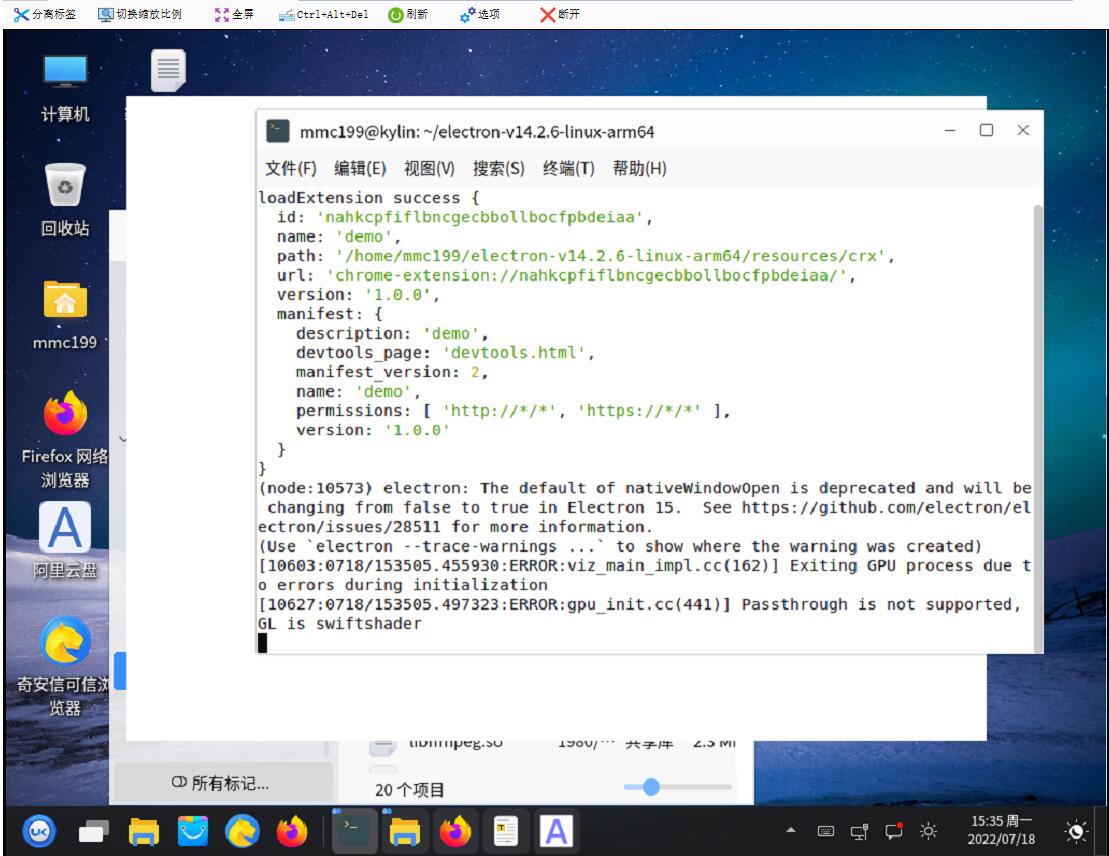Viewport: 1109px width, 856px height.
Task: Toggle 全屏 fullscreen mode
Action: (234, 14)
